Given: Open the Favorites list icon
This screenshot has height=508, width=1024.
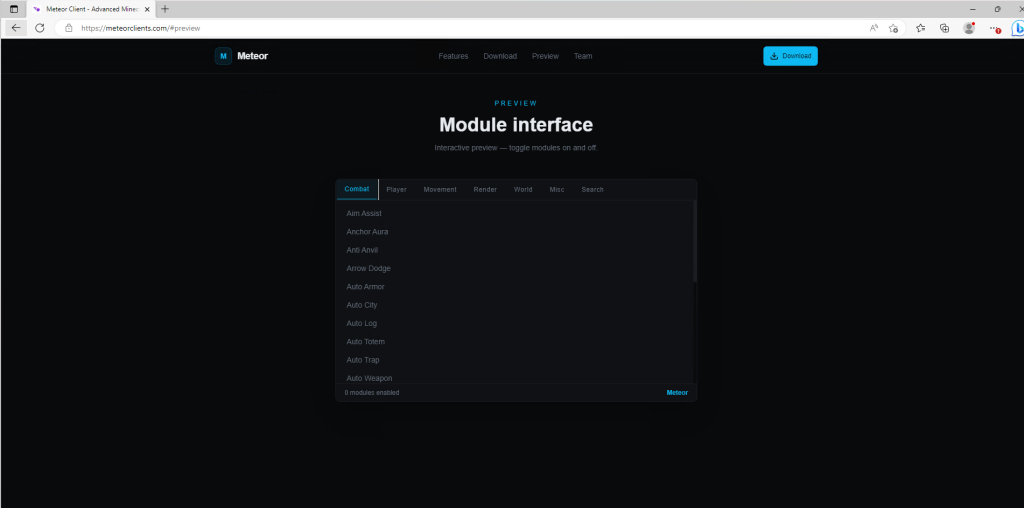Looking at the screenshot, I should (921, 28).
